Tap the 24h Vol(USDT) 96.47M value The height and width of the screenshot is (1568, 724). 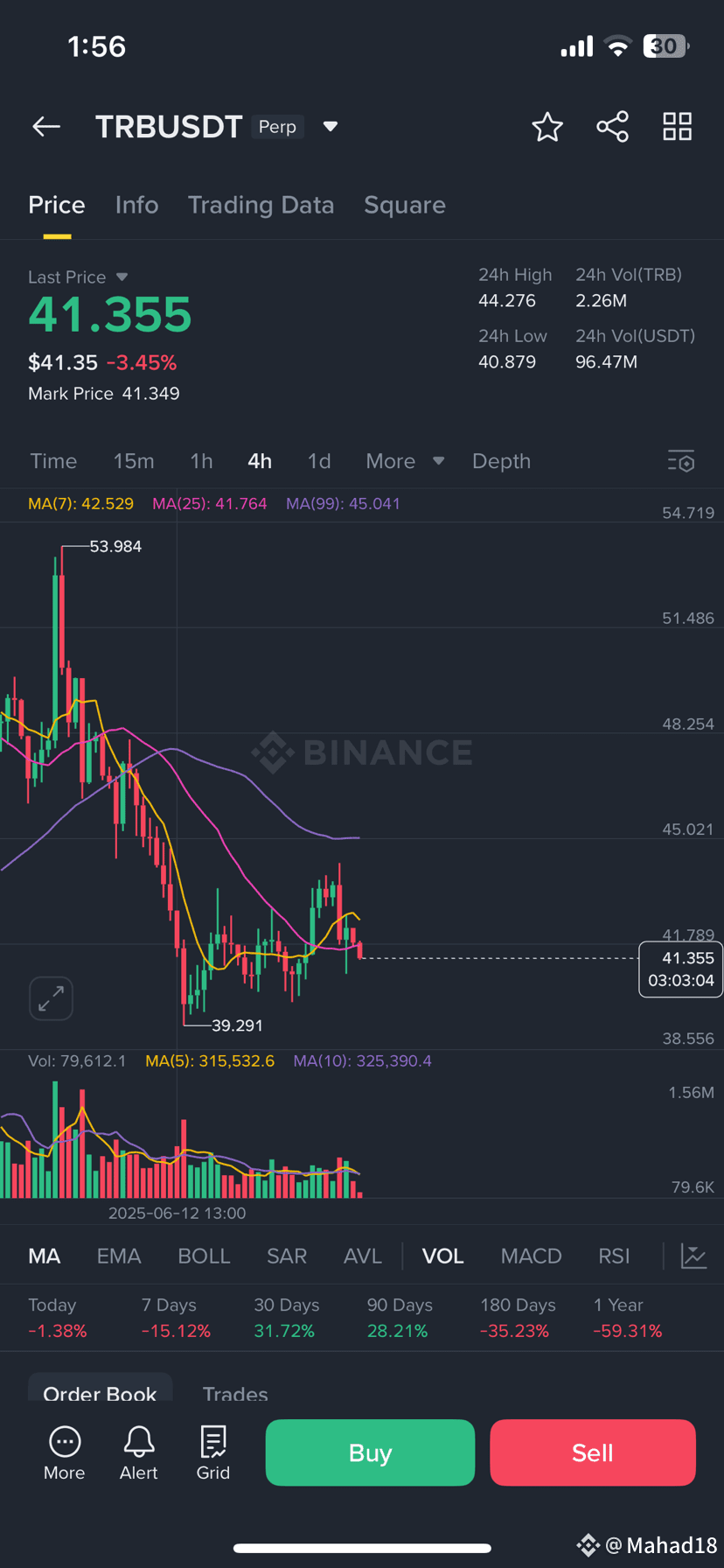(606, 362)
